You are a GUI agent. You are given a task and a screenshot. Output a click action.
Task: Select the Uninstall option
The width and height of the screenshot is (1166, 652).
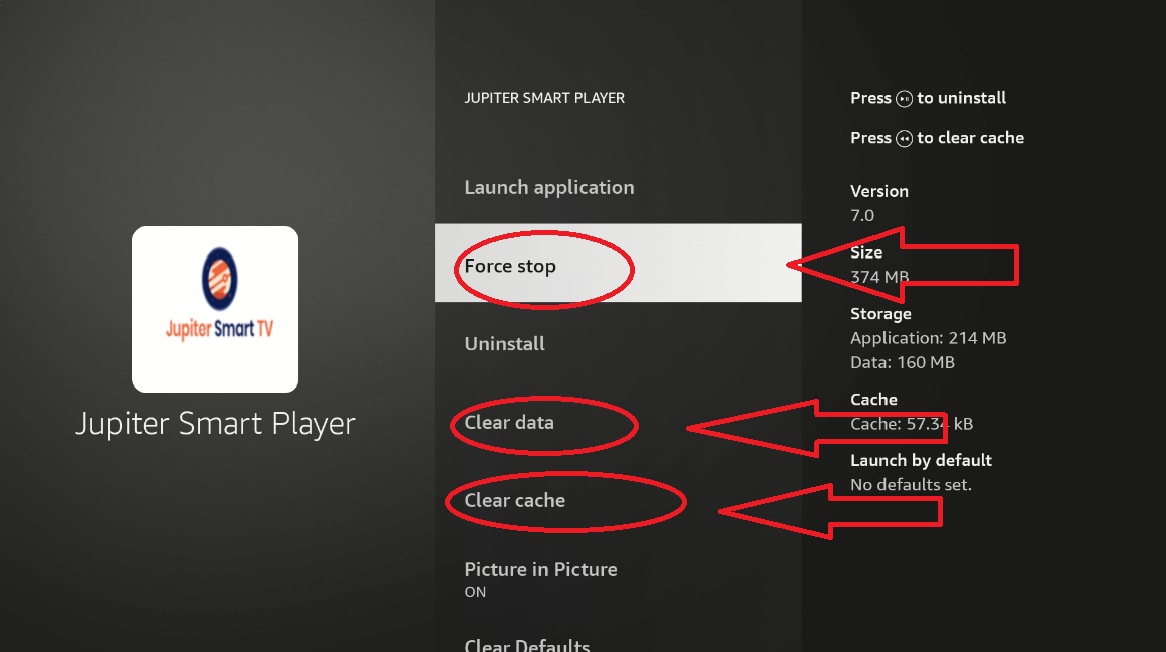pos(505,344)
